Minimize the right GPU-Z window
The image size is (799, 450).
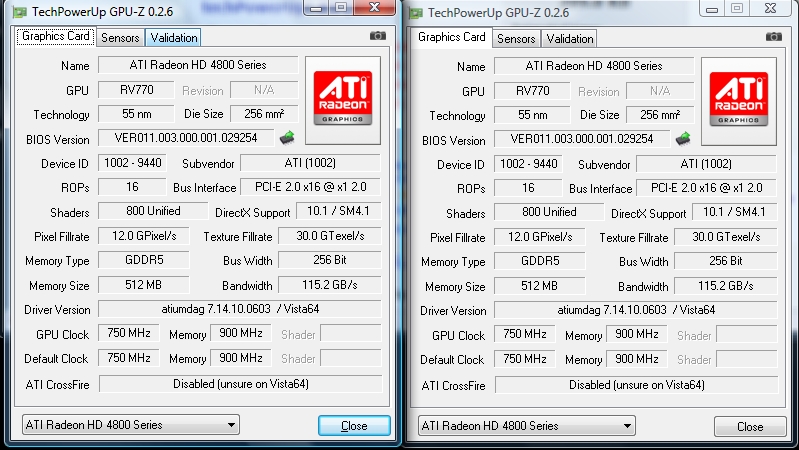[x=712, y=9]
